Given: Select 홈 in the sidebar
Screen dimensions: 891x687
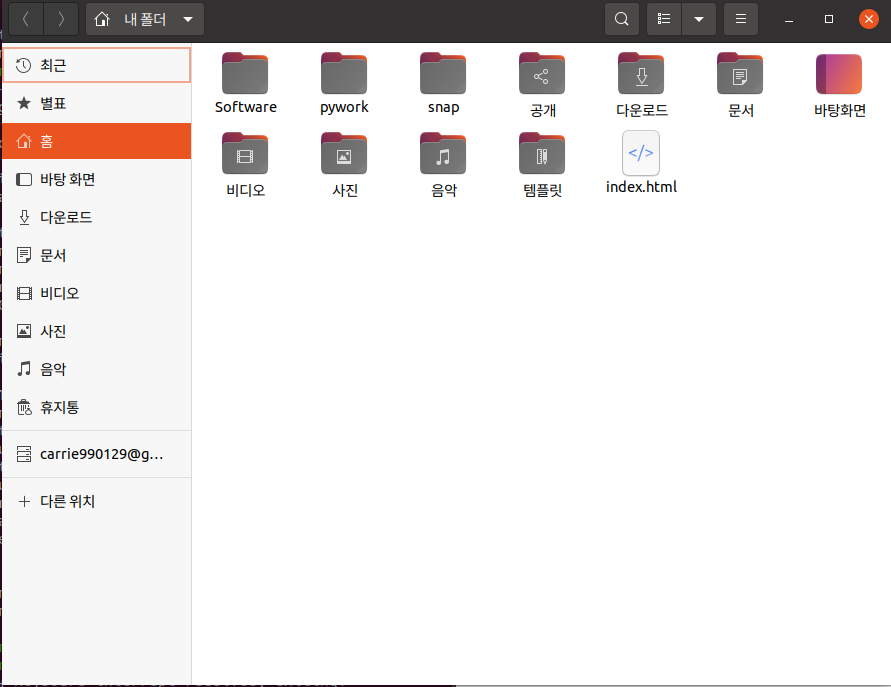Looking at the screenshot, I should 97,141.
